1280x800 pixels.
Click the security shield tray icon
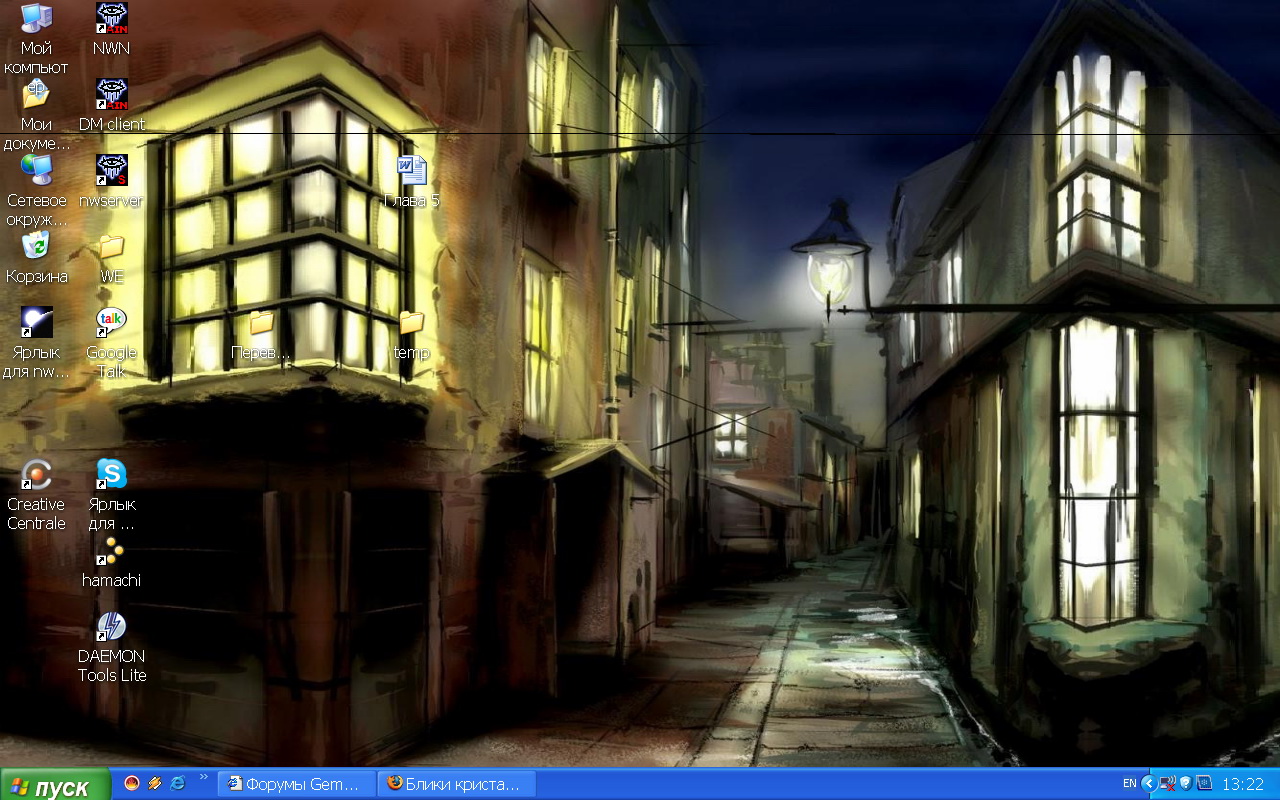point(1186,784)
